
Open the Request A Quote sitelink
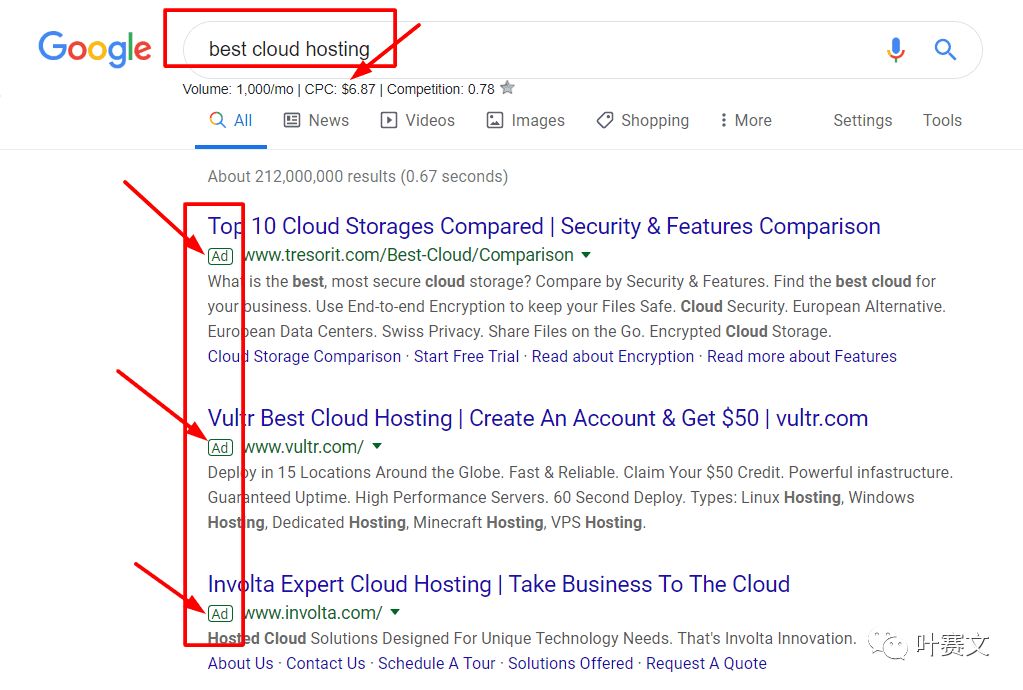coord(706,663)
